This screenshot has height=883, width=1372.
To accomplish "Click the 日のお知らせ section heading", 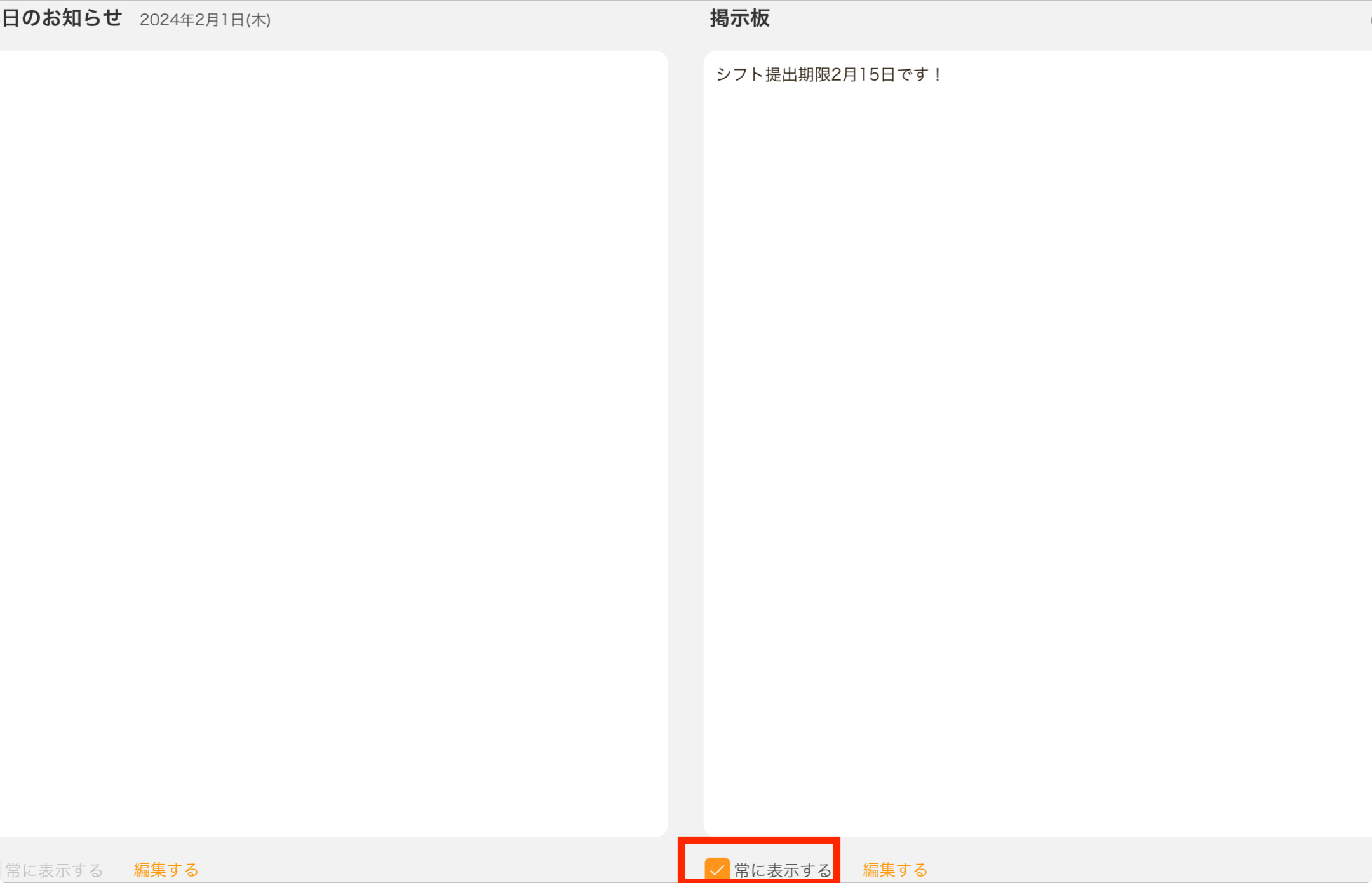I will click(x=61, y=18).
